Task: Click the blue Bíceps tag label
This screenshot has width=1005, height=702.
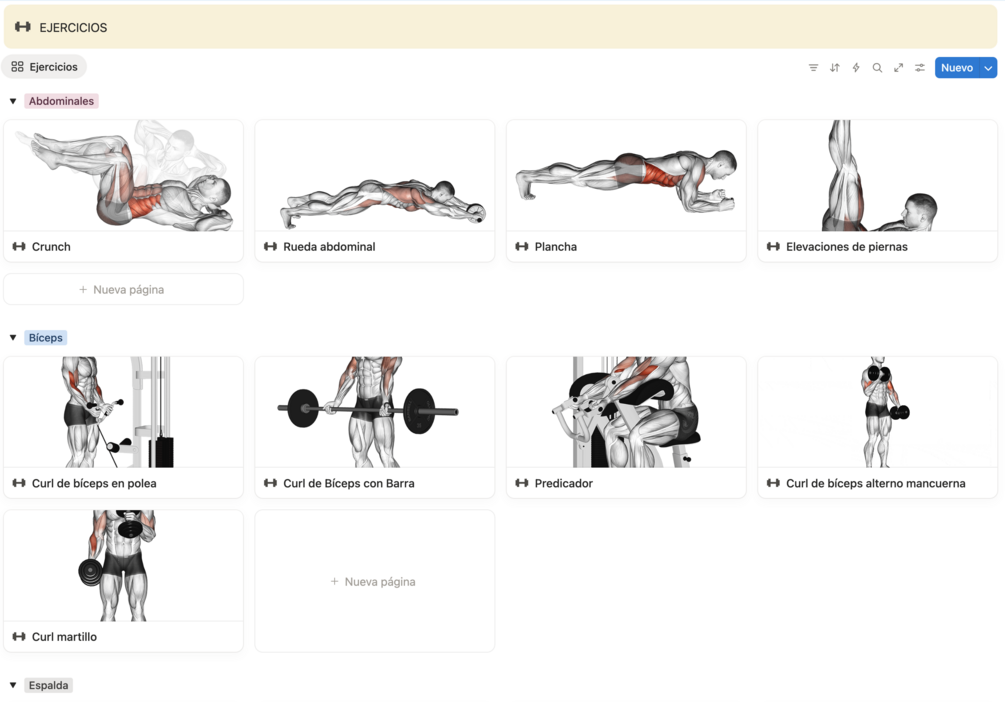Action: (46, 337)
